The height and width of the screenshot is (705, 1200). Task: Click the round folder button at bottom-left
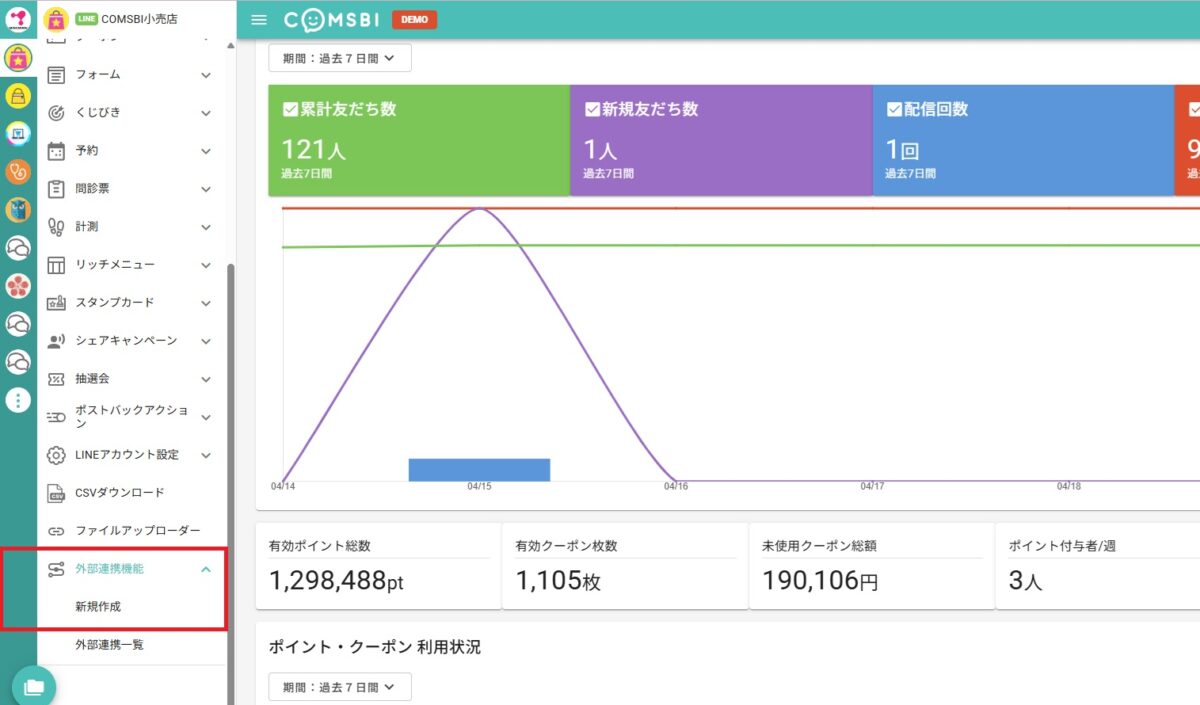(34, 686)
